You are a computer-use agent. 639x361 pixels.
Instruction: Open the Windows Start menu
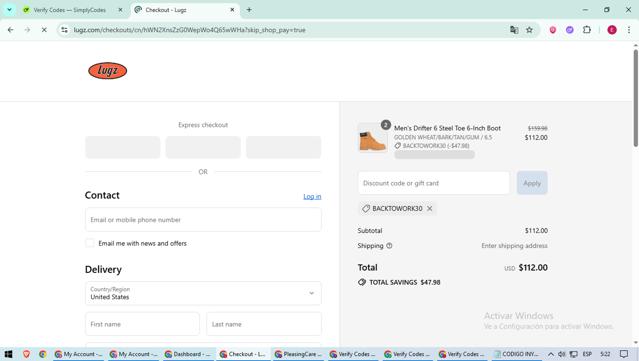pyautogui.click(x=8, y=354)
